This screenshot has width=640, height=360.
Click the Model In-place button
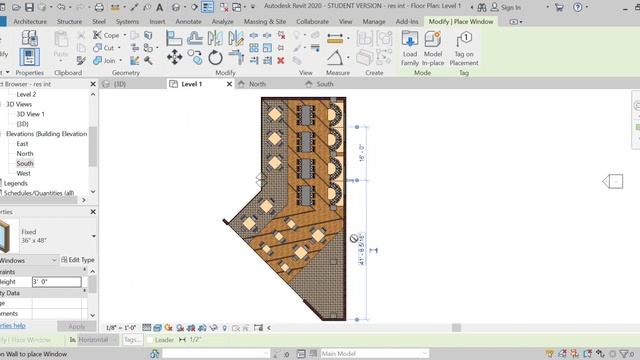(433, 49)
